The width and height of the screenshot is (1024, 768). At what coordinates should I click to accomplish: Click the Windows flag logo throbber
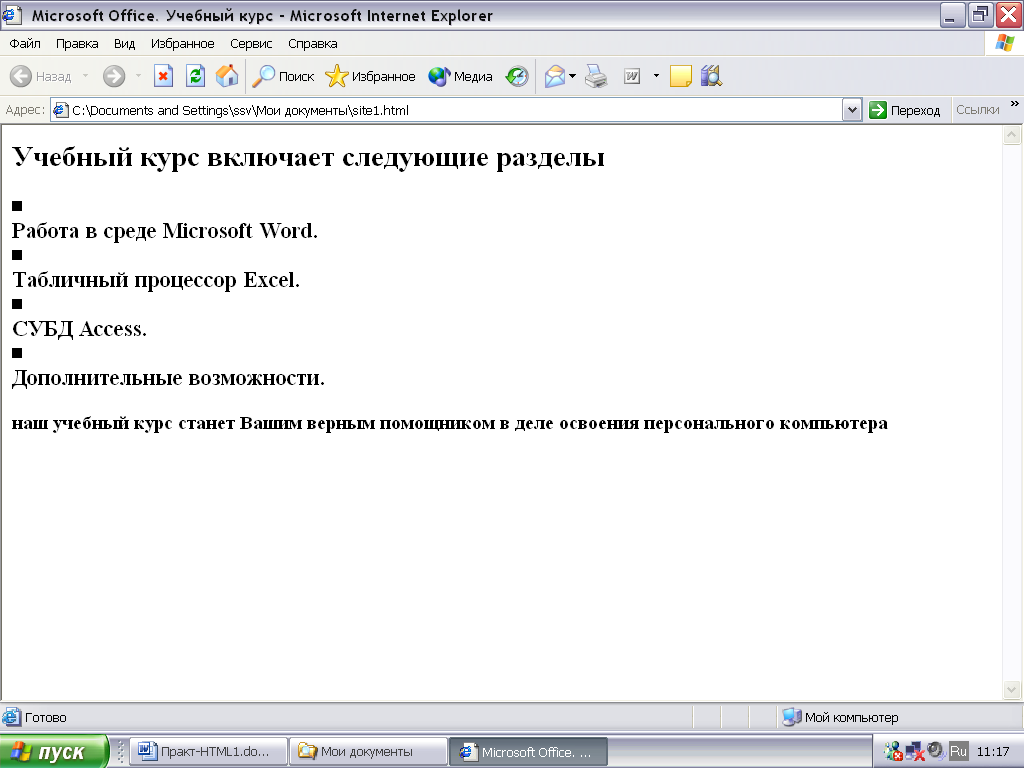[x=1005, y=44]
